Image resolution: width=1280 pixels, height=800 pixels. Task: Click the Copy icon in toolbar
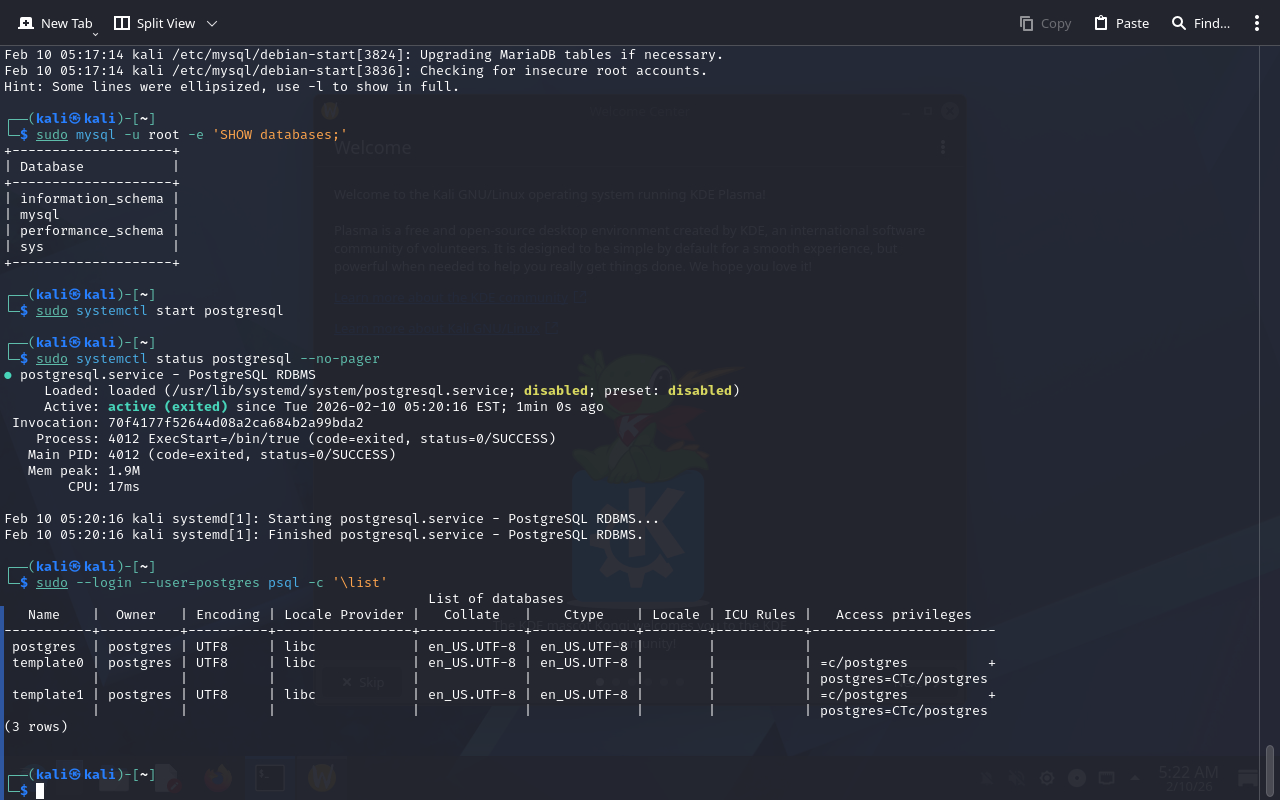tap(1026, 23)
